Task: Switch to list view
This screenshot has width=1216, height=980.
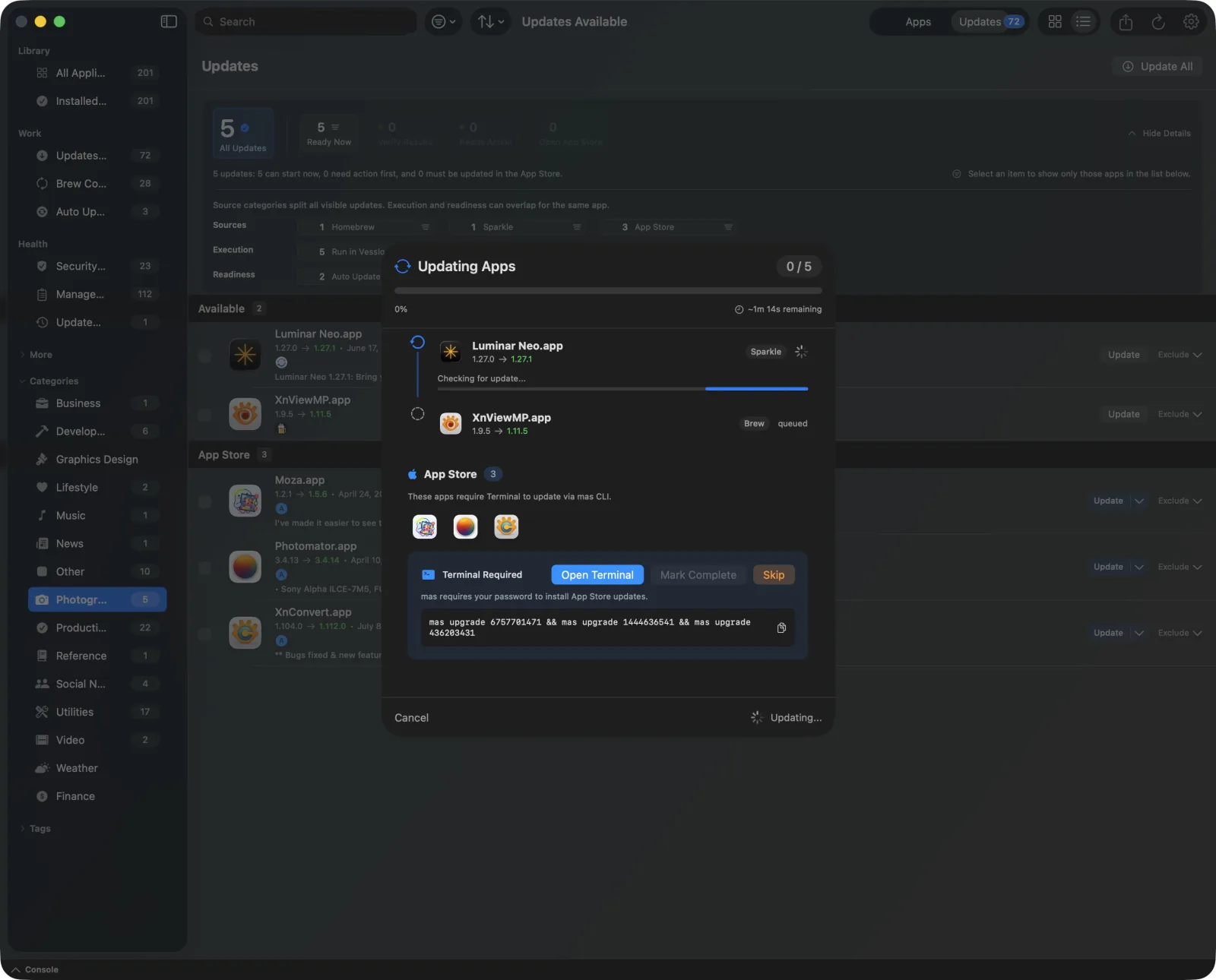Action: pos(1084,21)
